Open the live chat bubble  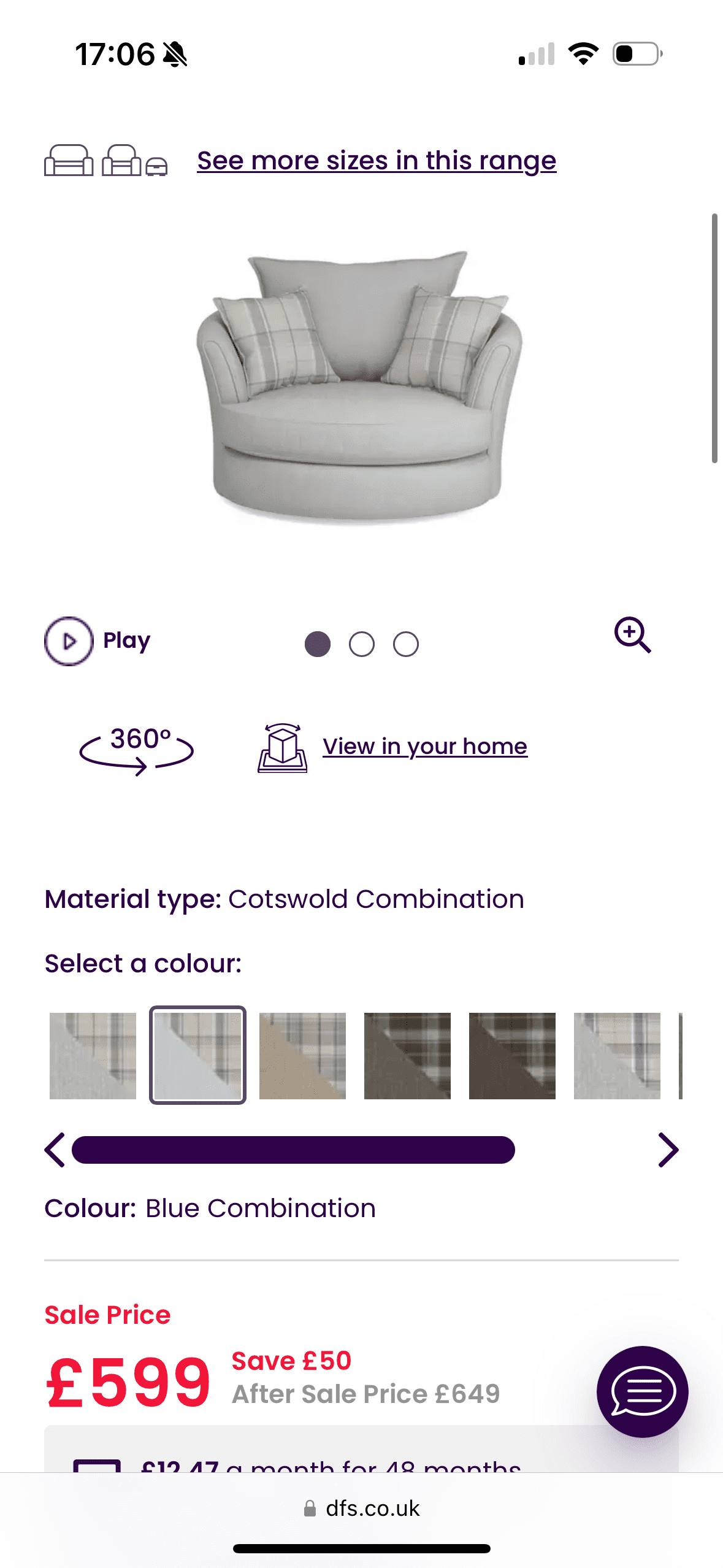point(642,1391)
